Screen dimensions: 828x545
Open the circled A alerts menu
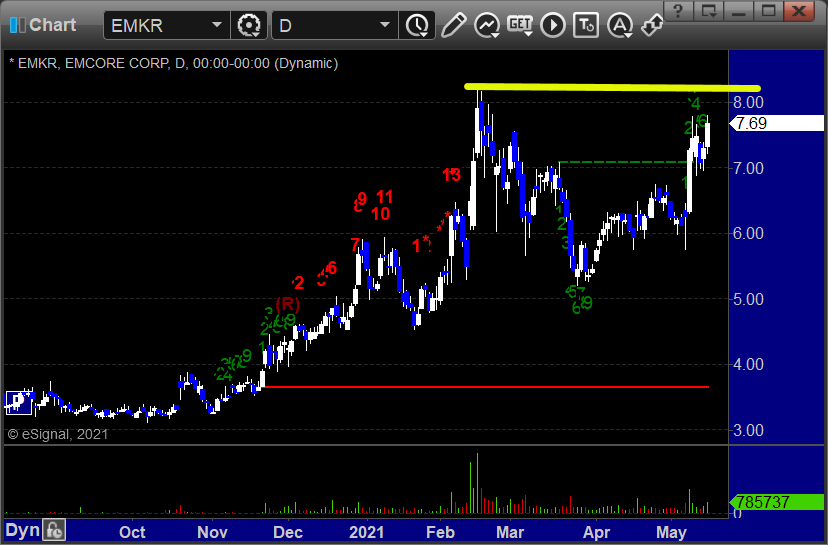(619, 25)
